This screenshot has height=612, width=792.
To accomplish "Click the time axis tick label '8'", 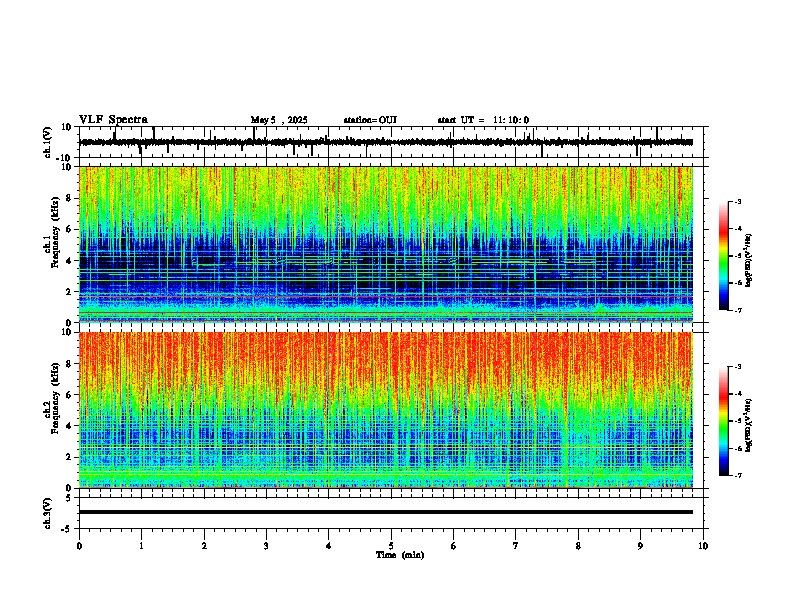I will [578, 546].
